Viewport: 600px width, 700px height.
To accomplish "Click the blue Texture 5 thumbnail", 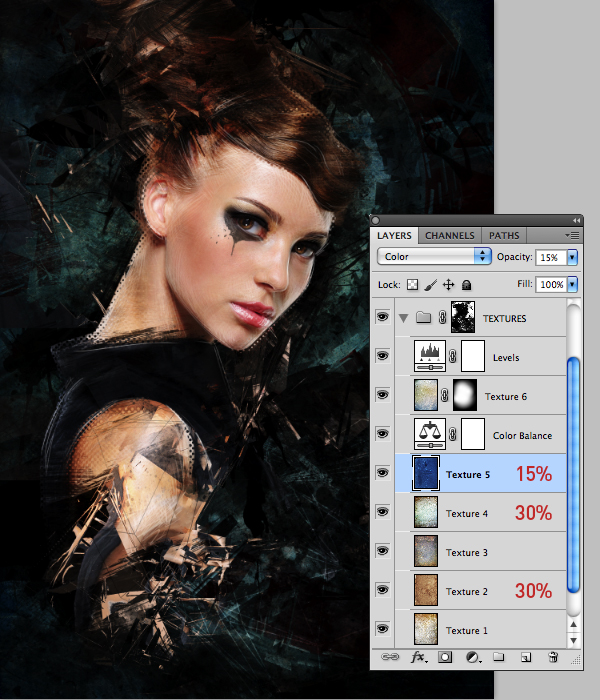I will (426, 473).
